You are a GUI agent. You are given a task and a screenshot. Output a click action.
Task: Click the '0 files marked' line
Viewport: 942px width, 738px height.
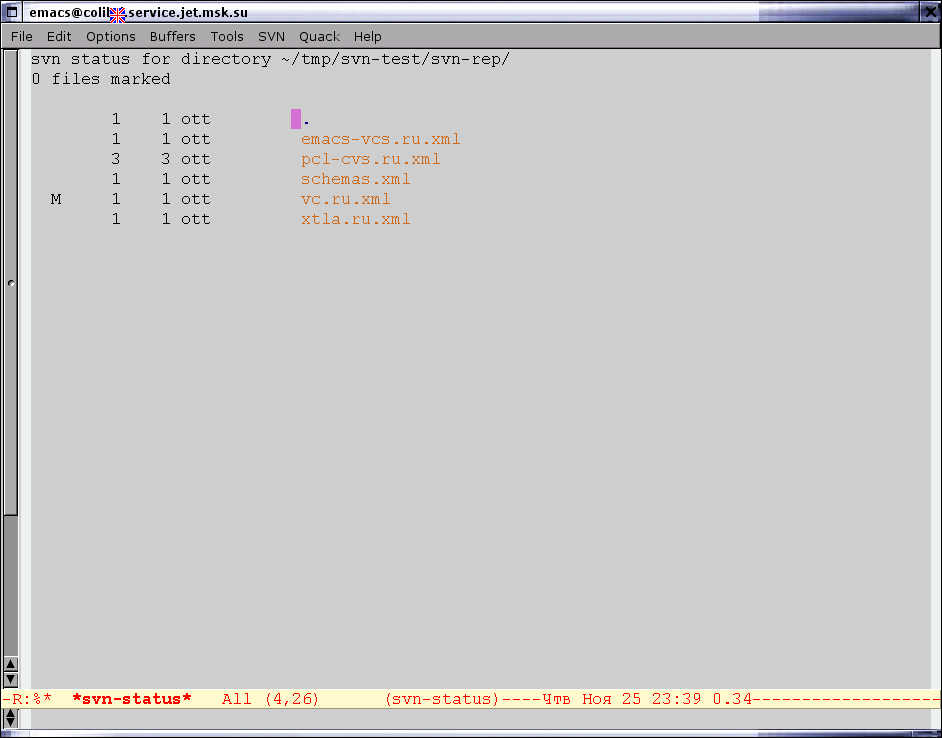pyautogui.click(x=101, y=79)
